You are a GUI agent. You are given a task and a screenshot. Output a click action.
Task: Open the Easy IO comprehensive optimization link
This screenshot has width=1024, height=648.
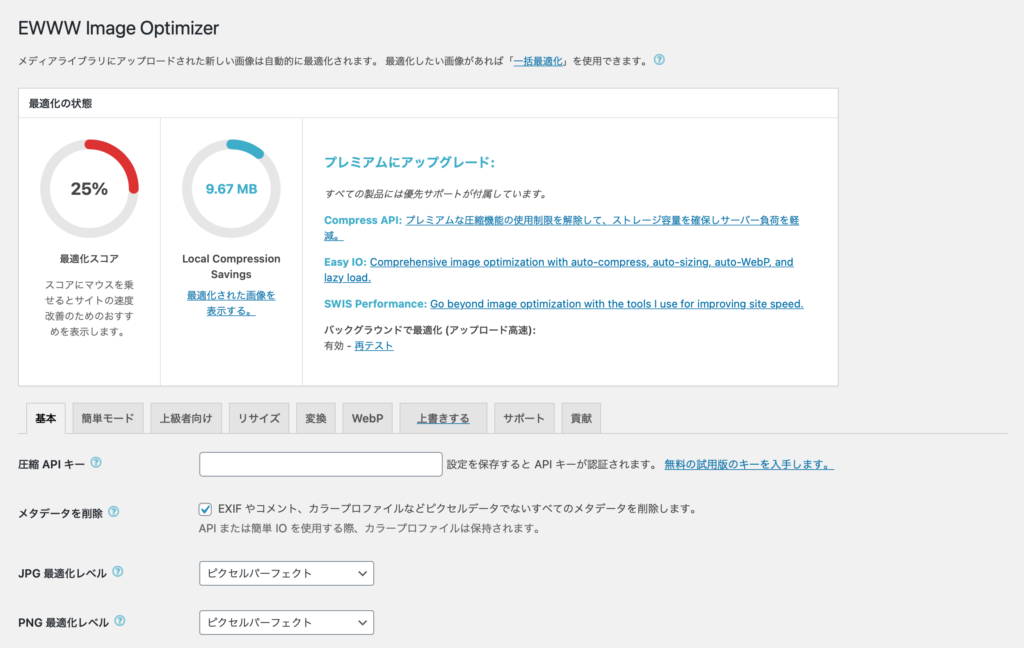(559, 270)
